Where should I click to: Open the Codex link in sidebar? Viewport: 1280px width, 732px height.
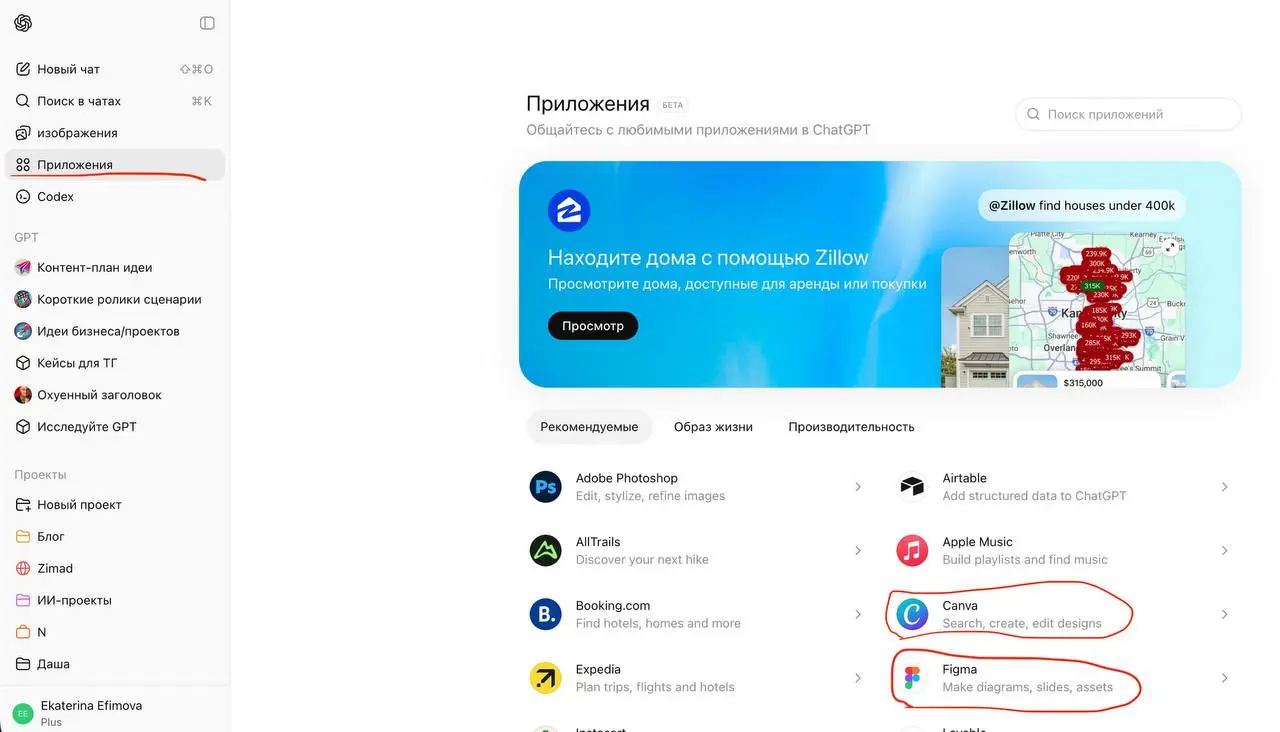[x=115, y=197]
